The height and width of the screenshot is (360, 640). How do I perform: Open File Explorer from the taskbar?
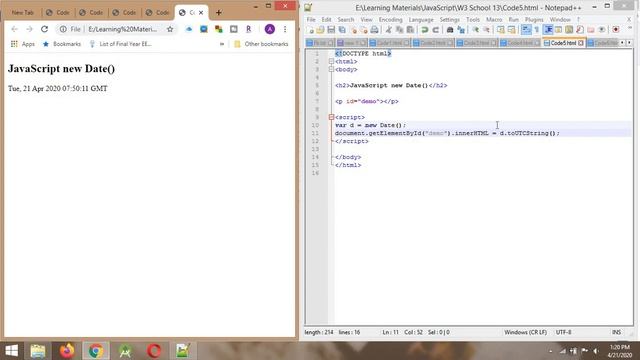(x=38, y=351)
